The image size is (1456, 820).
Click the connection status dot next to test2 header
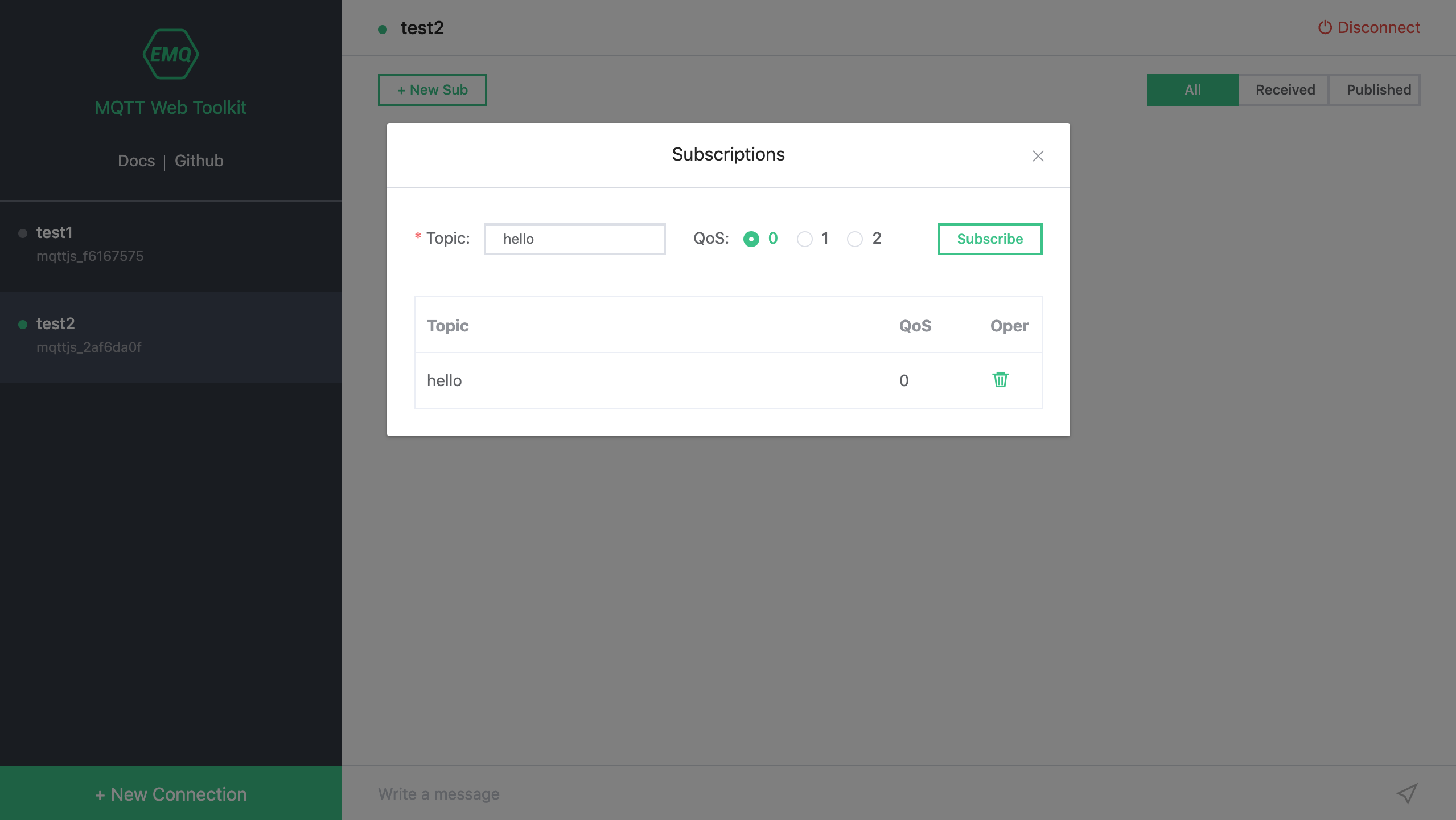(x=382, y=28)
